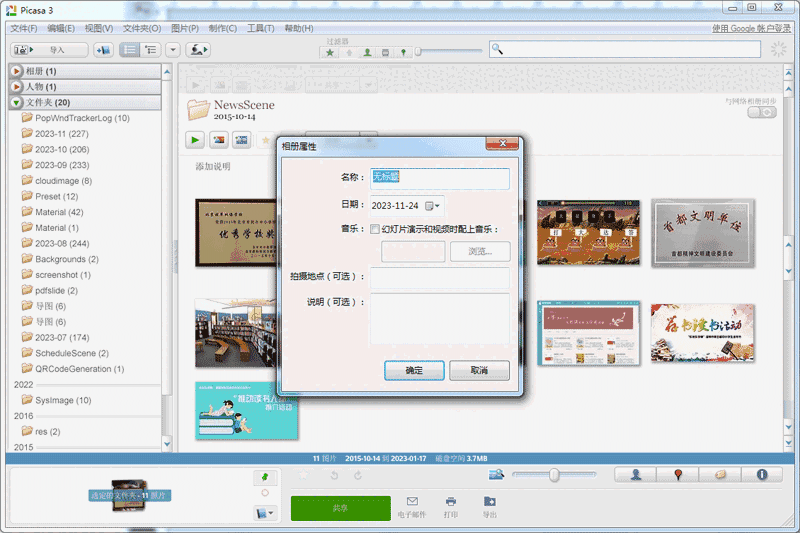The image size is (800, 533).
Task: Play NewsScene folder slideshow
Action: coord(195,140)
